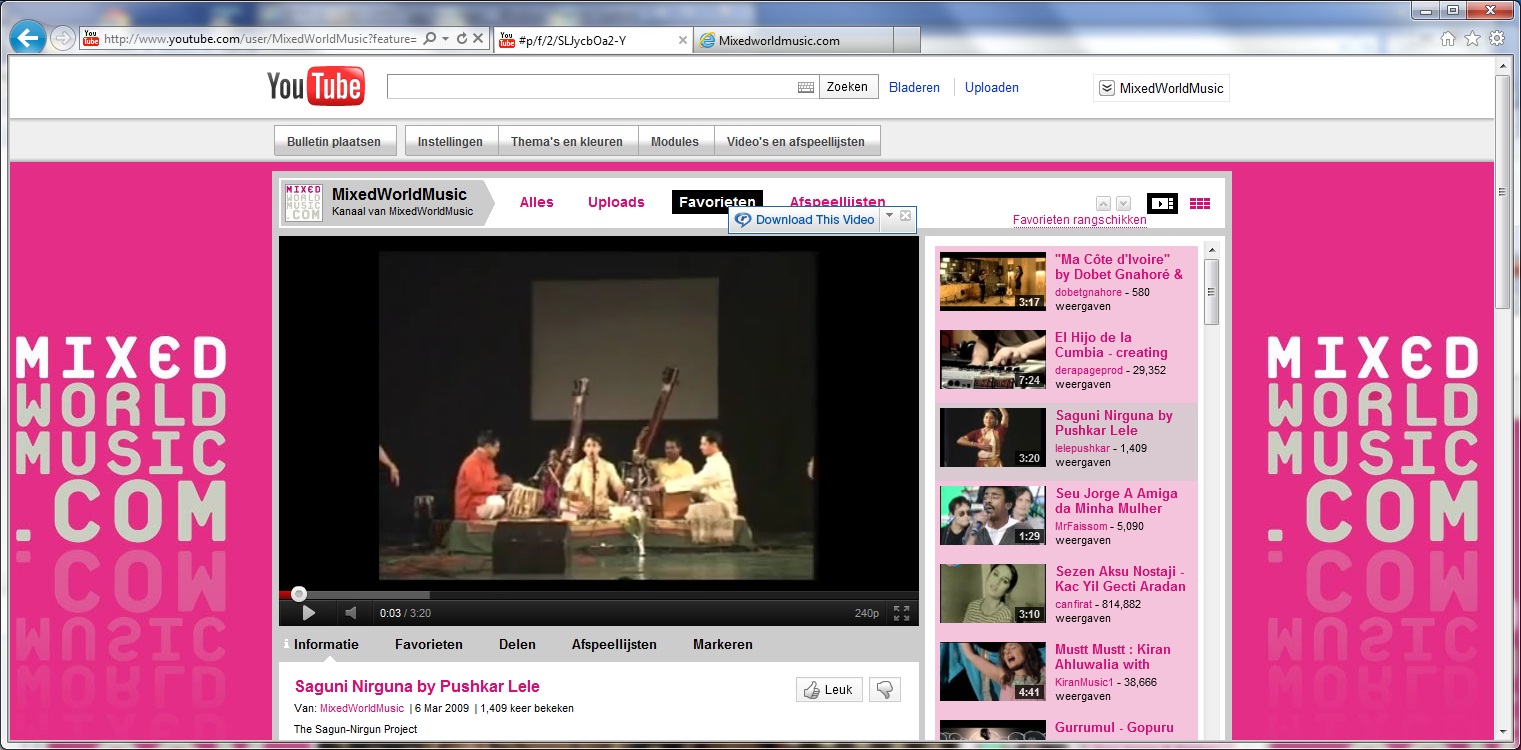Click the Video's en afspeellijsten button
The width and height of the screenshot is (1521, 750).
(x=796, y=142)
